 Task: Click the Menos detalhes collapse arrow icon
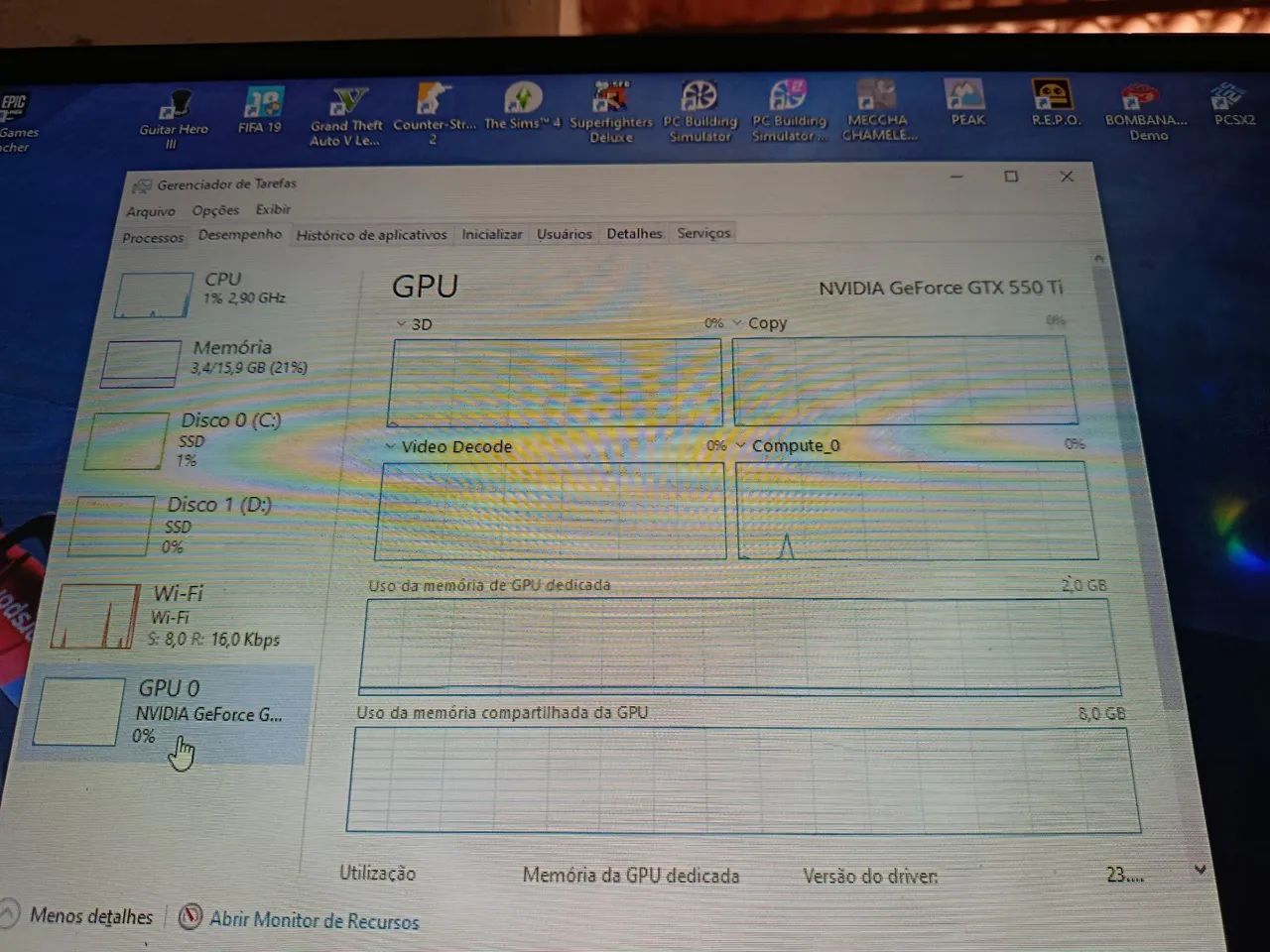point(9,913)
